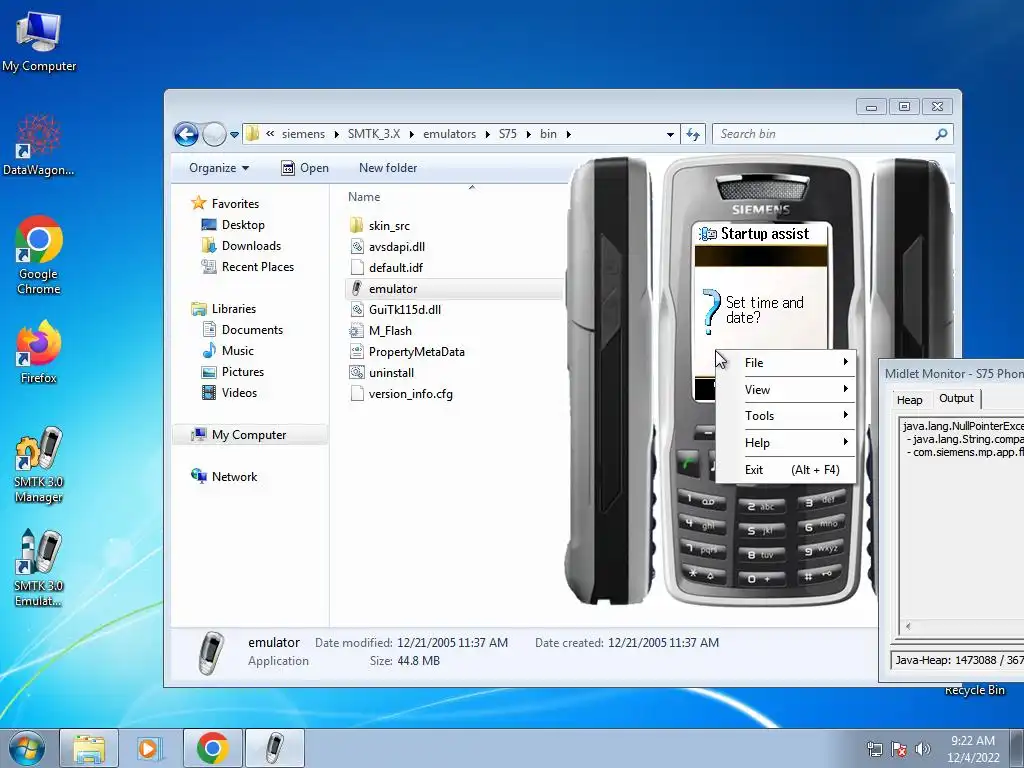Click the Open toolbar button
Viewport: 1024px width, 768px height.
click(x=305, y=168)
